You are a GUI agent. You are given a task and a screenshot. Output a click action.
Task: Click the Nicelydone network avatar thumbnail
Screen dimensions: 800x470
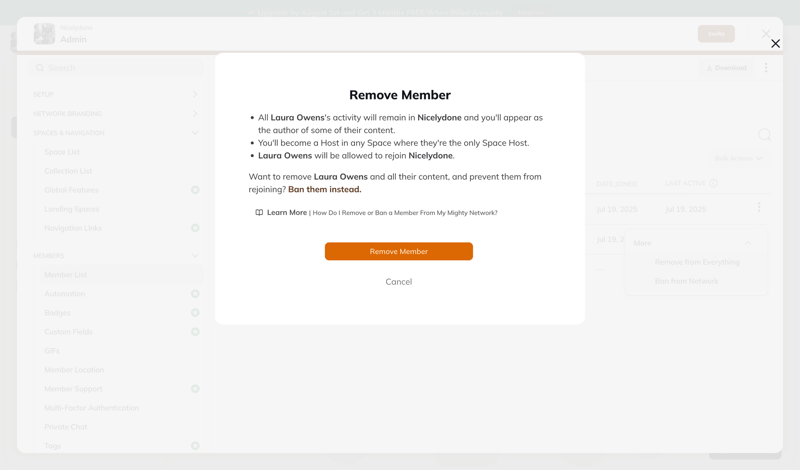coord(44,34)
